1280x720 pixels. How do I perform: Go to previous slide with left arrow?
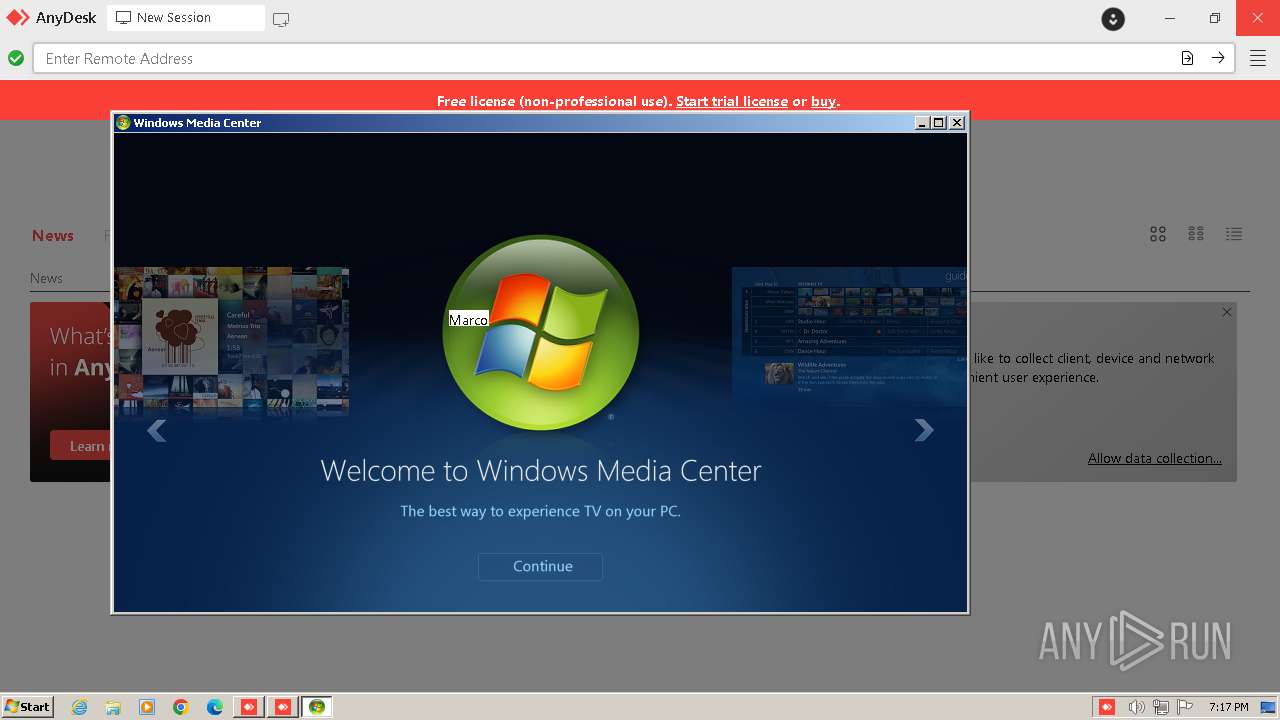click(157, 430)
